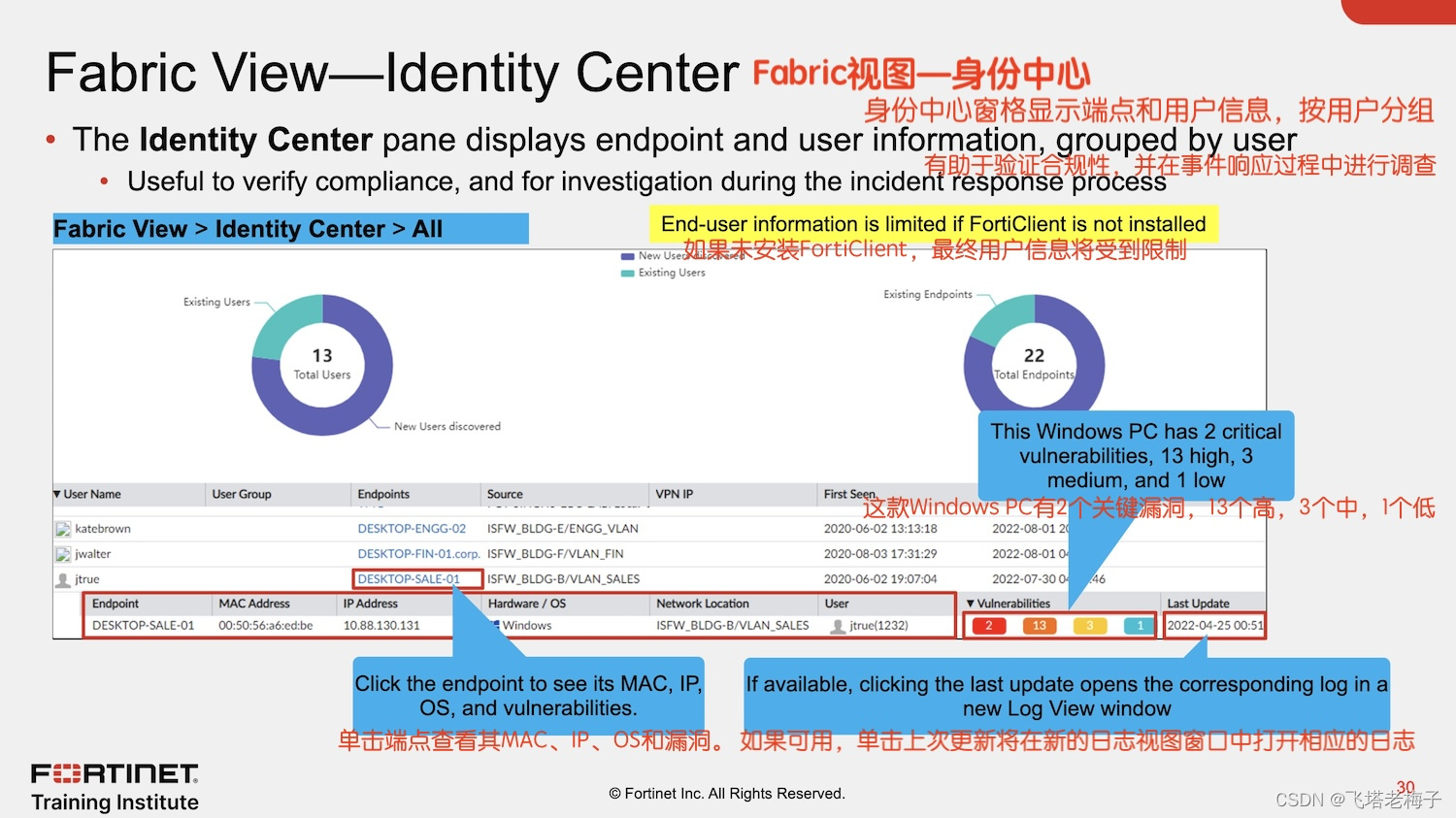Click the user icon beside jtrue(1232)
This screenshot has height=818, width=1456.
[x=838, y=626]
